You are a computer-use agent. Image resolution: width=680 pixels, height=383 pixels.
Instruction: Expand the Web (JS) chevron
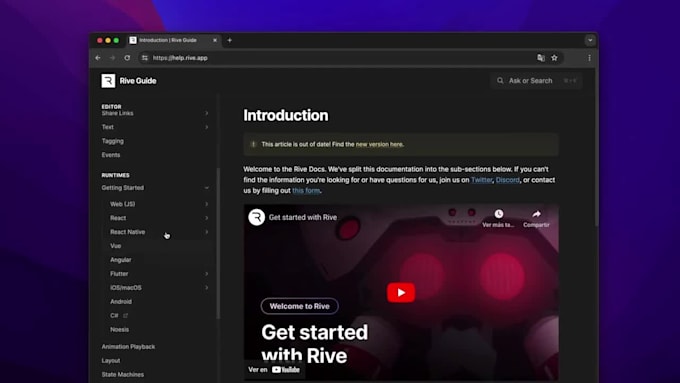tap(206, 204)
